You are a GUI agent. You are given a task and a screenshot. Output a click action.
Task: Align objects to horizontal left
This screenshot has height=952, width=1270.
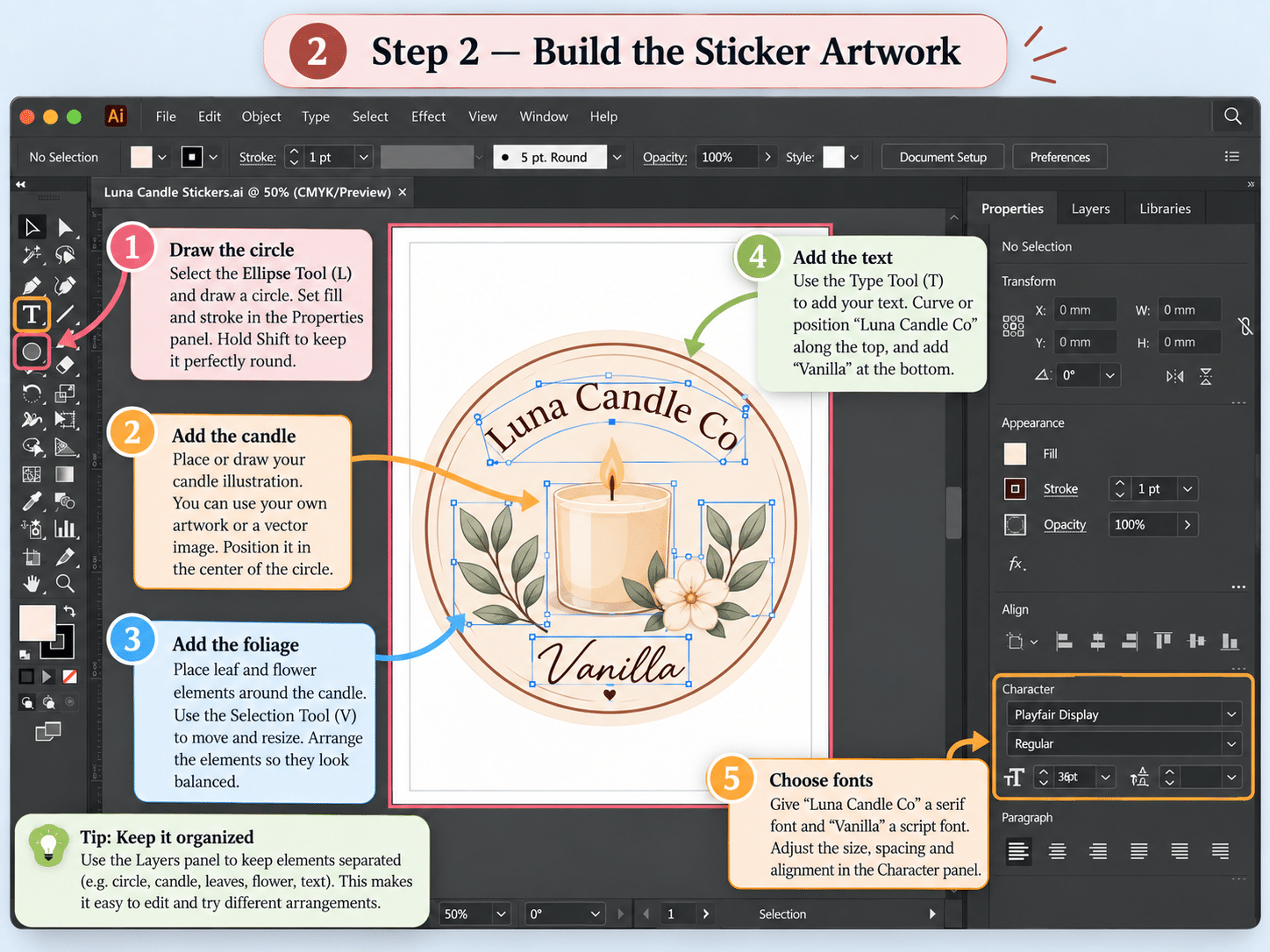tap(1064, 642)
